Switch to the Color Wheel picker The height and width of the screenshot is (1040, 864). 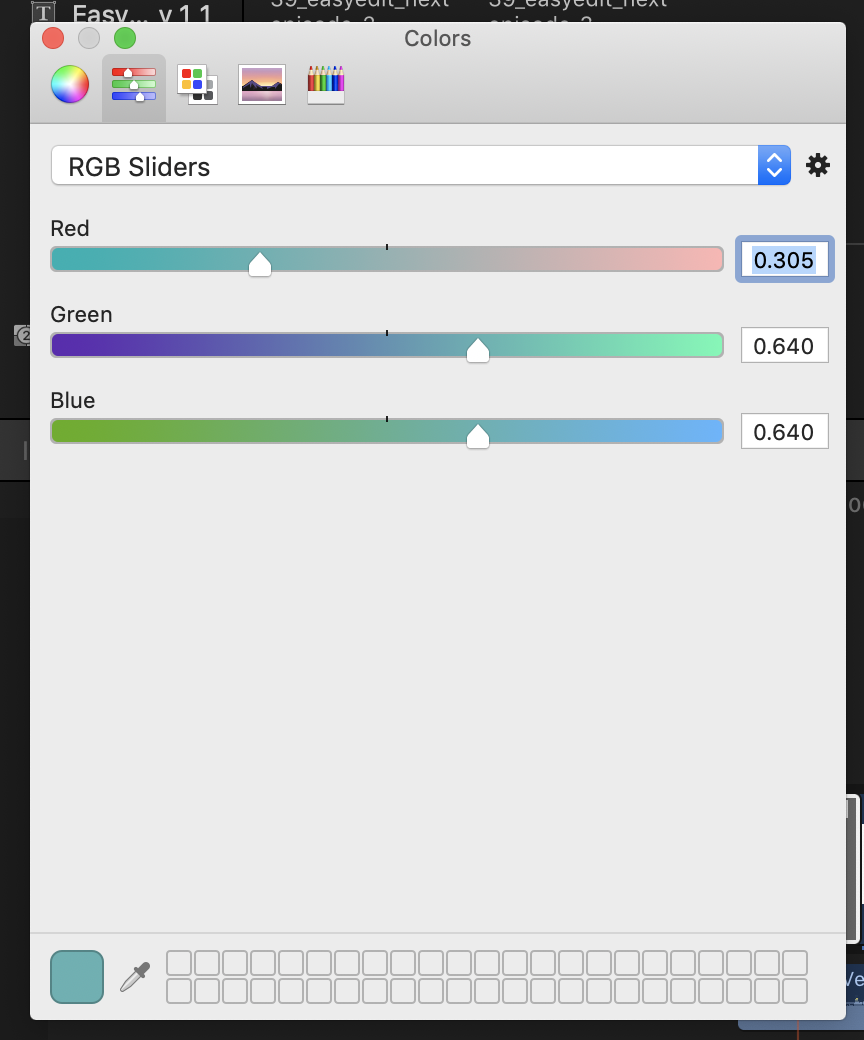[x=70, y=85]
